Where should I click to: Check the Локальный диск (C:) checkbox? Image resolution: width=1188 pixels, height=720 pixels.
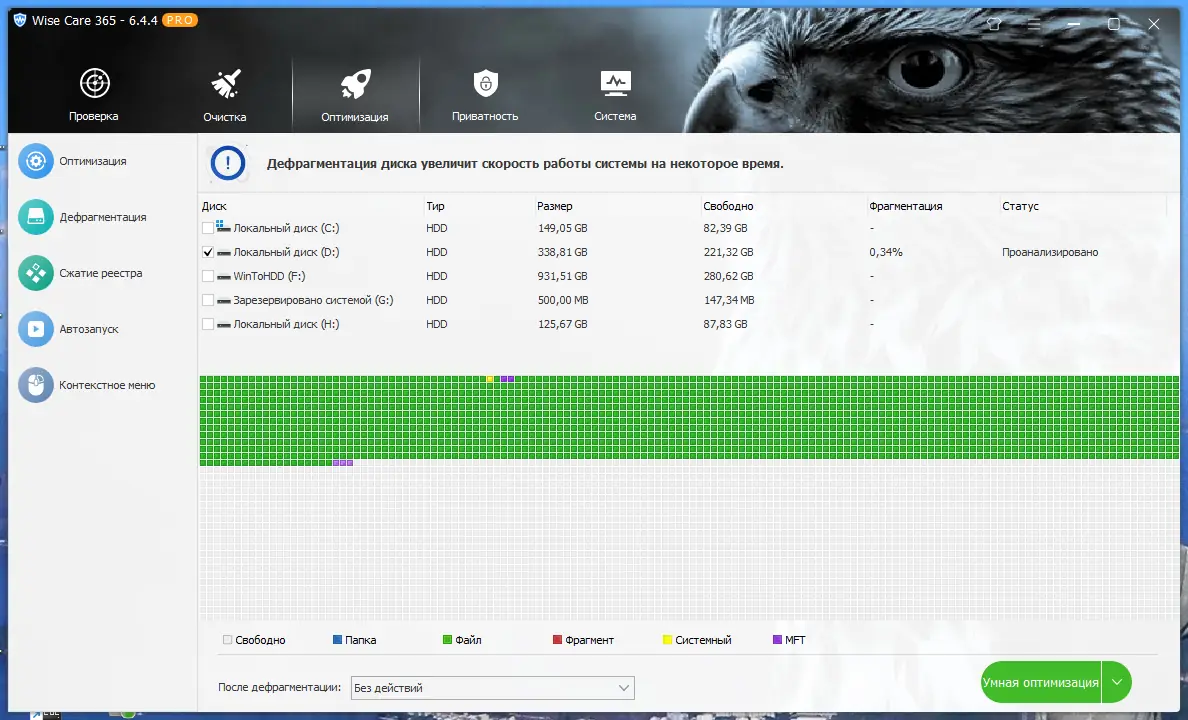click(208, 228)
